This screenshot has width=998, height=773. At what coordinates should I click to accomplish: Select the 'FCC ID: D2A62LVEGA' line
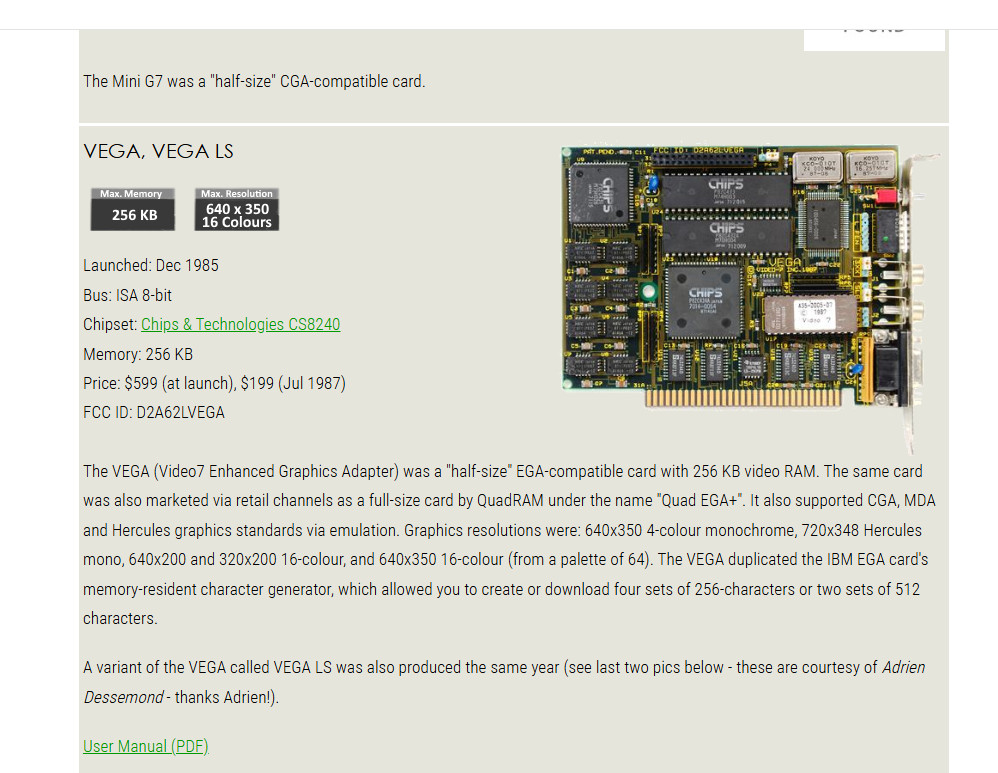tap(154, 413)
